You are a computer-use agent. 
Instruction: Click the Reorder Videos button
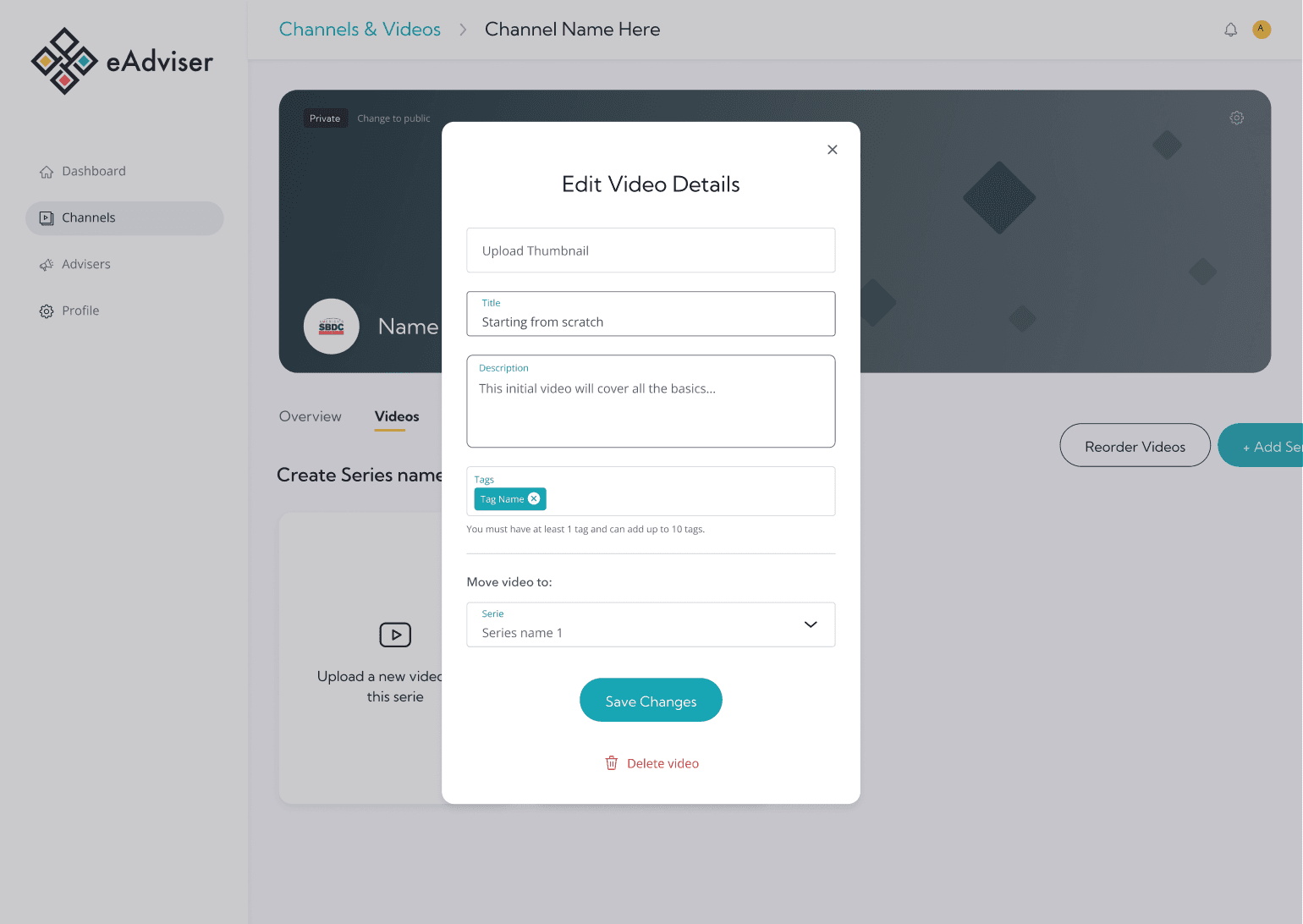coord(1135,445)
